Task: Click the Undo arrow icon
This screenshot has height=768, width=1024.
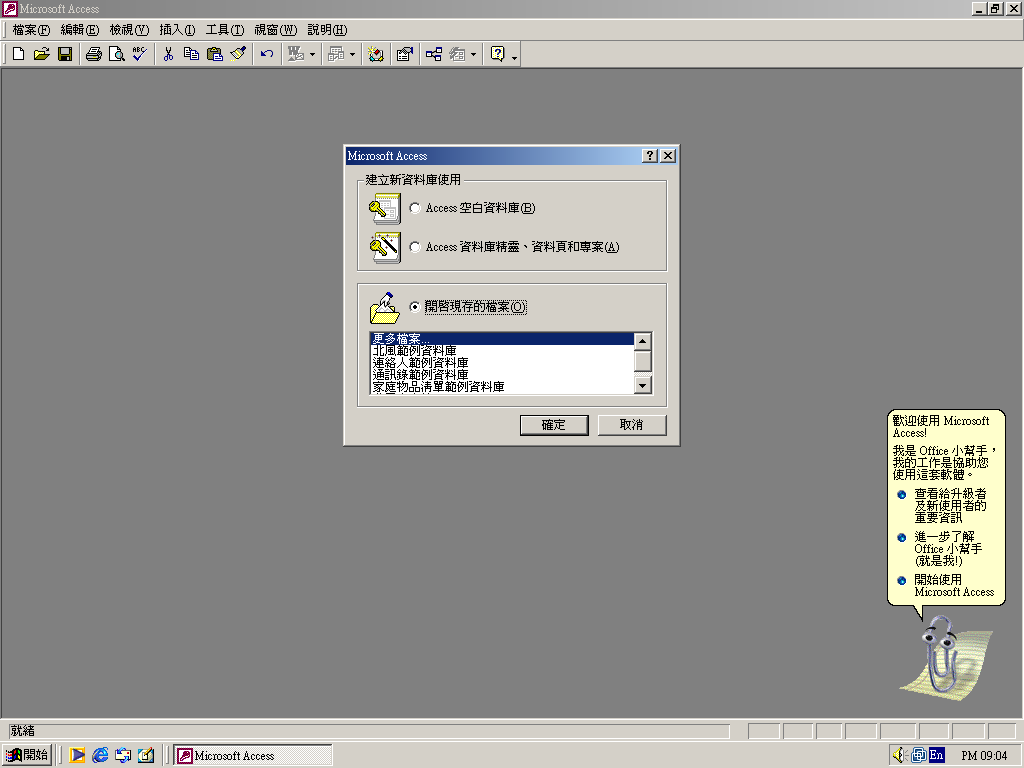Action: point(266,54)
